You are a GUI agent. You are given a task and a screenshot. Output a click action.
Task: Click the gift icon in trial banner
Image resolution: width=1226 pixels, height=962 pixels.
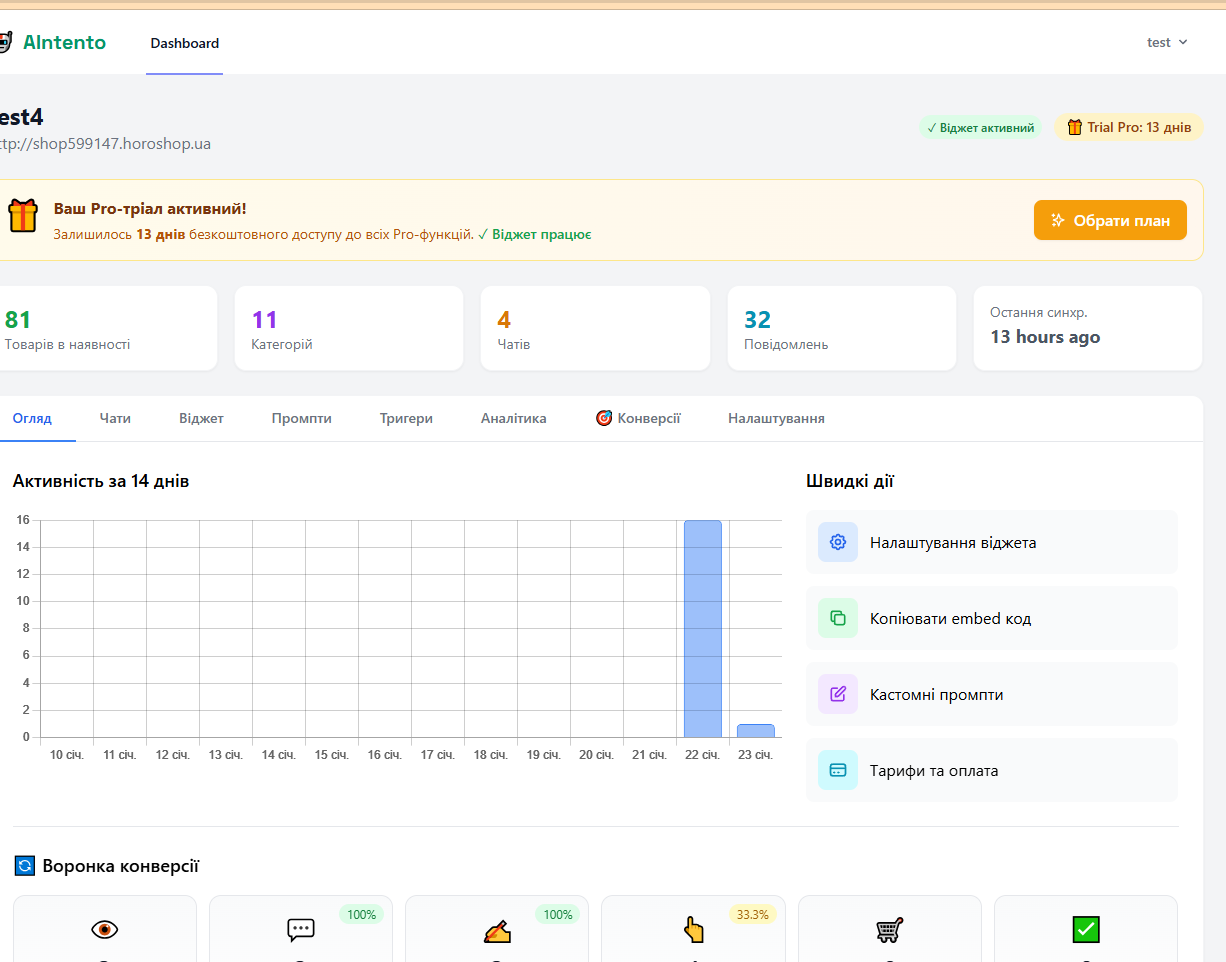click(x=22, y=215)
